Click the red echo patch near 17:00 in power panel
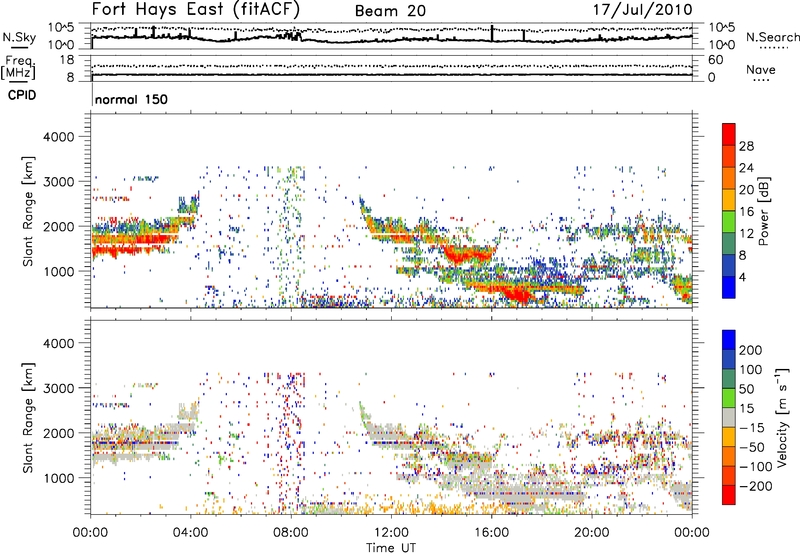The height and width of the screenshot is (554, 800). [x=517, y=294]
